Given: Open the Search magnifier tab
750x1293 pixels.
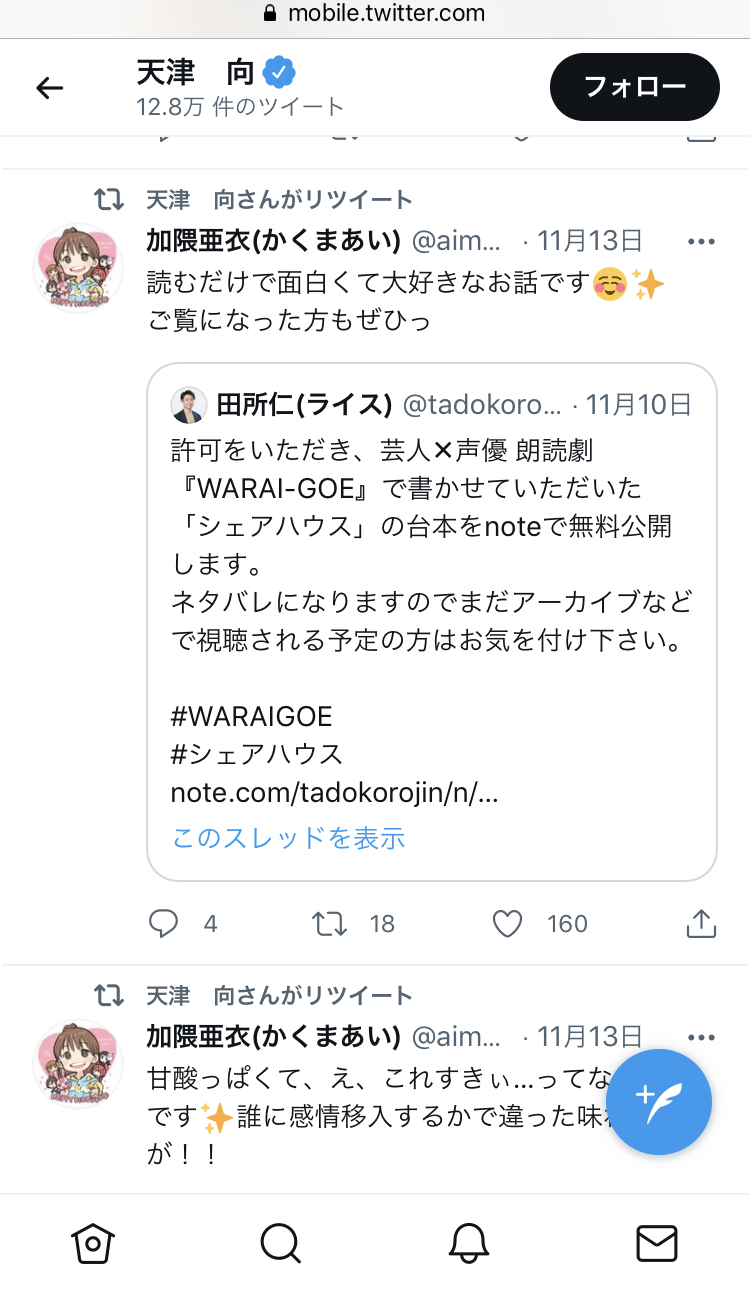Looking at the screenshot, I should [x=280, y=1243].
